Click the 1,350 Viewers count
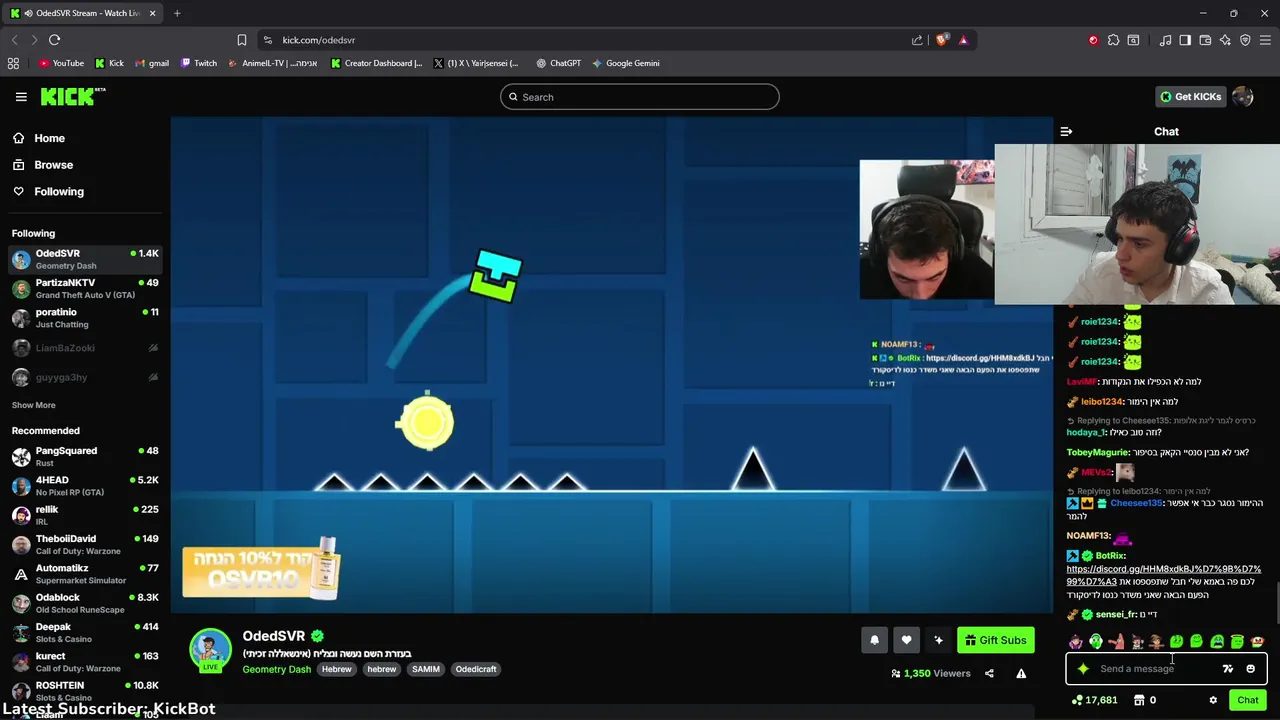The image size is (1280, 720). coord(931,673)
